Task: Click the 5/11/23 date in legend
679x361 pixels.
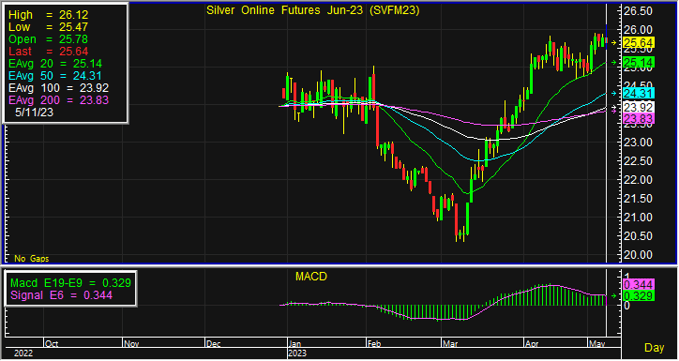Action: click(35, 112)
